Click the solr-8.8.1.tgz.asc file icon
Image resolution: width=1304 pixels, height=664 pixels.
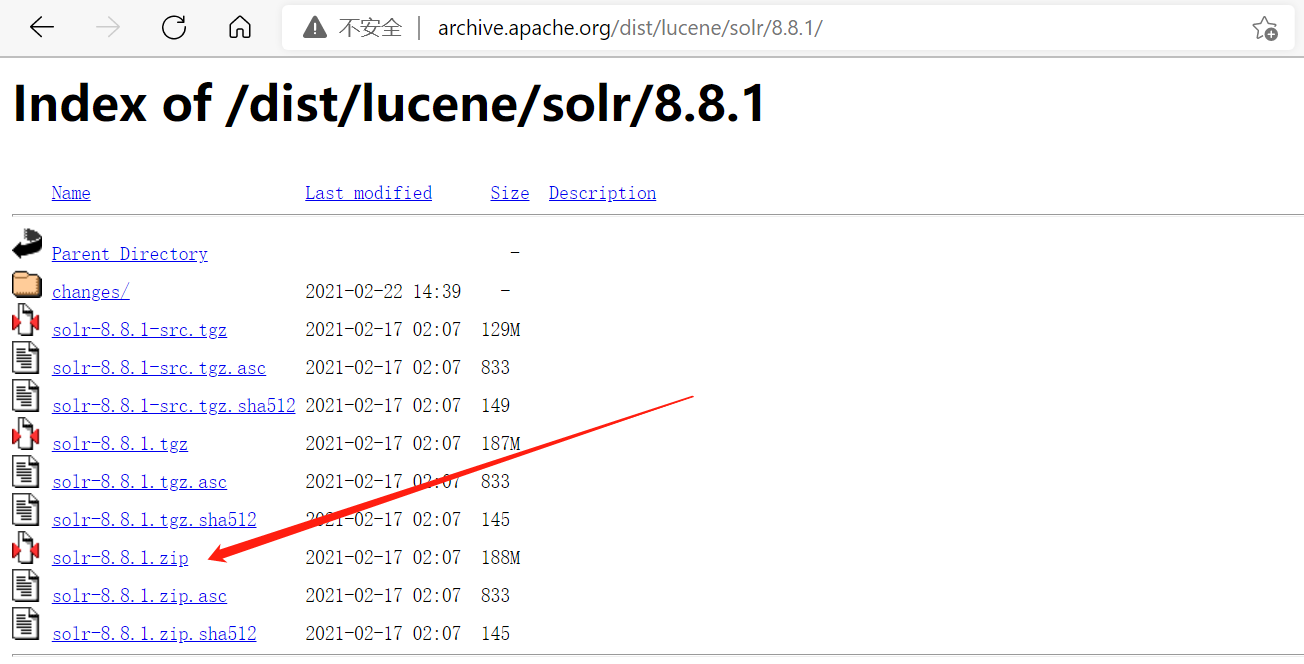(x=26, y=473)
